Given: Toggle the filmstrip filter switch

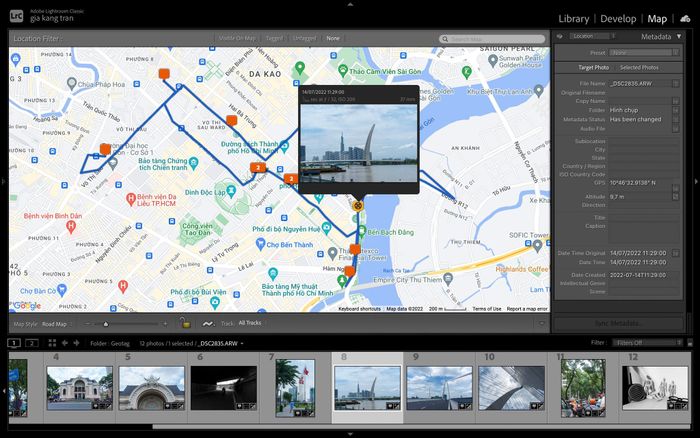Looking at the screenshot, I should 690,343.
